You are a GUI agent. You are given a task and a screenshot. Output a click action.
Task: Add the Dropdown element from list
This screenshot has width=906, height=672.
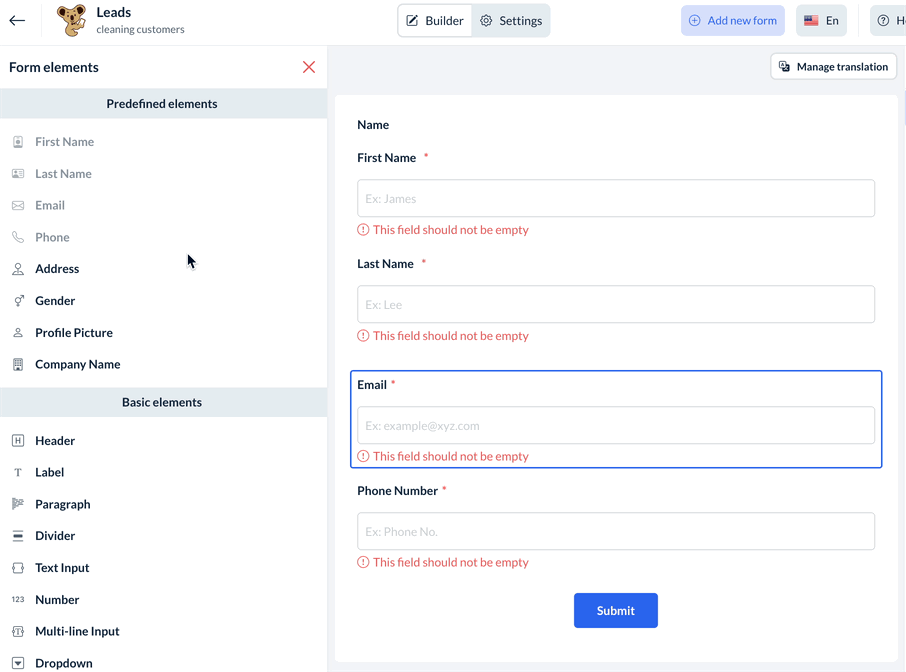tap(63, 663)
